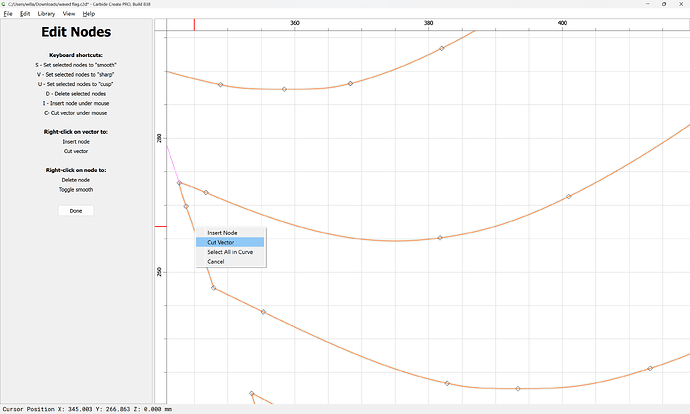The width and height of the screenshot is (690, 414).
Task: Open the Library menu
Action: click(47, 14)
